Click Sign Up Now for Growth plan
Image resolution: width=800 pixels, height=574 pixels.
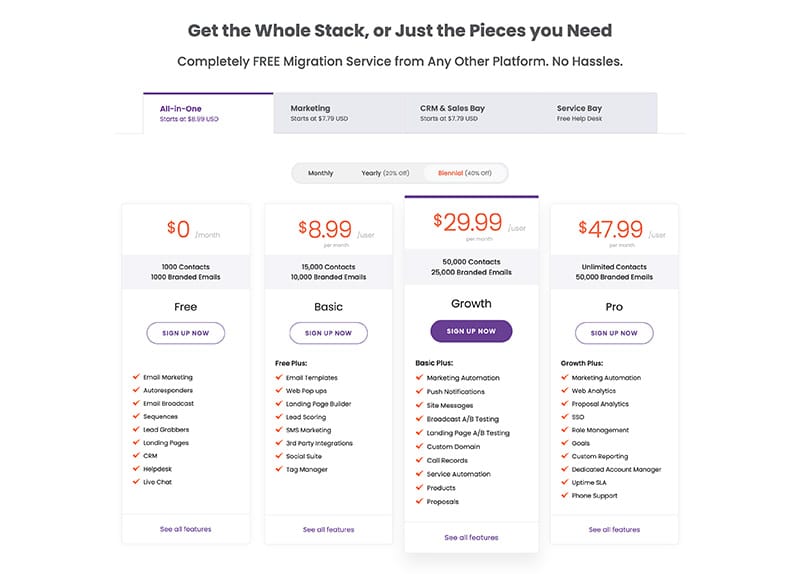471,331
